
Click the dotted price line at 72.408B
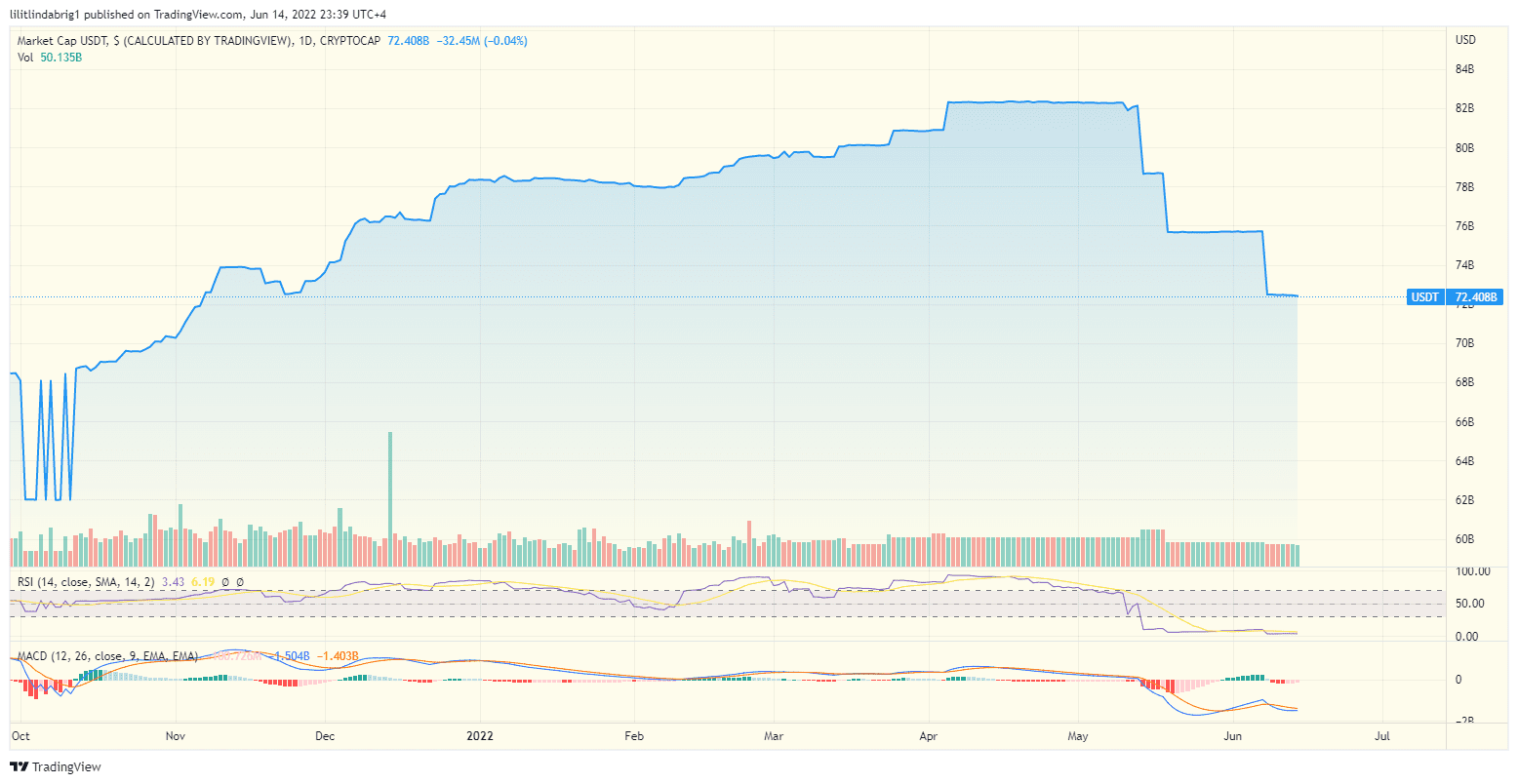point(683,296)
